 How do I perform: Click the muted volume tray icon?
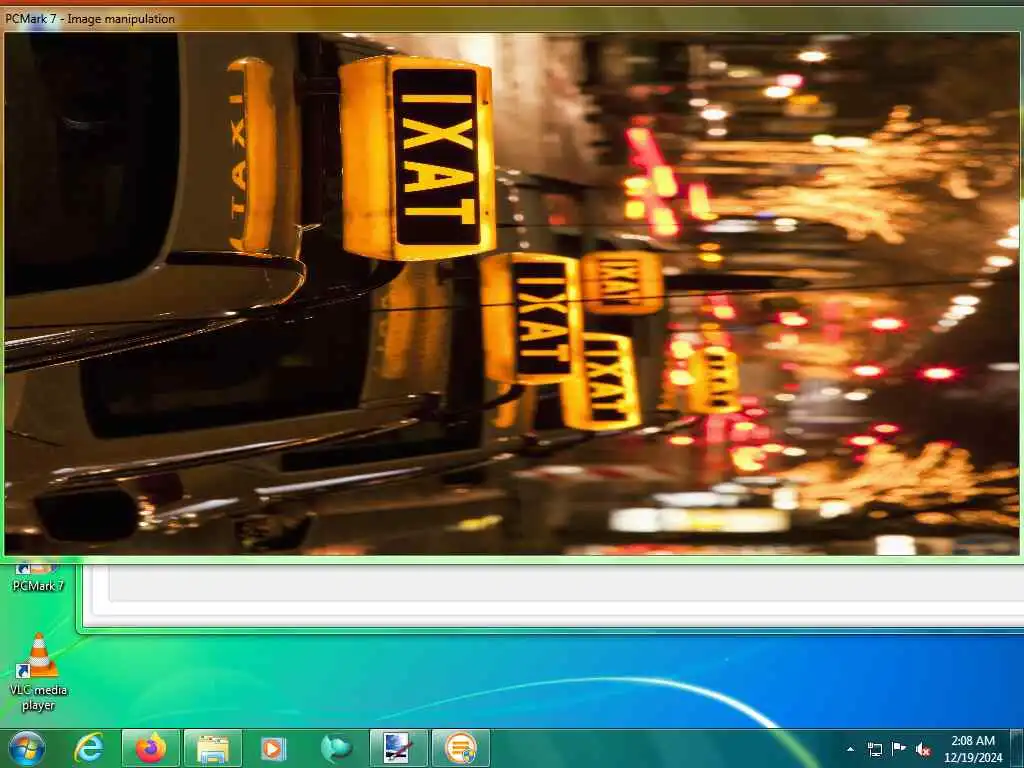pos(923,749)
